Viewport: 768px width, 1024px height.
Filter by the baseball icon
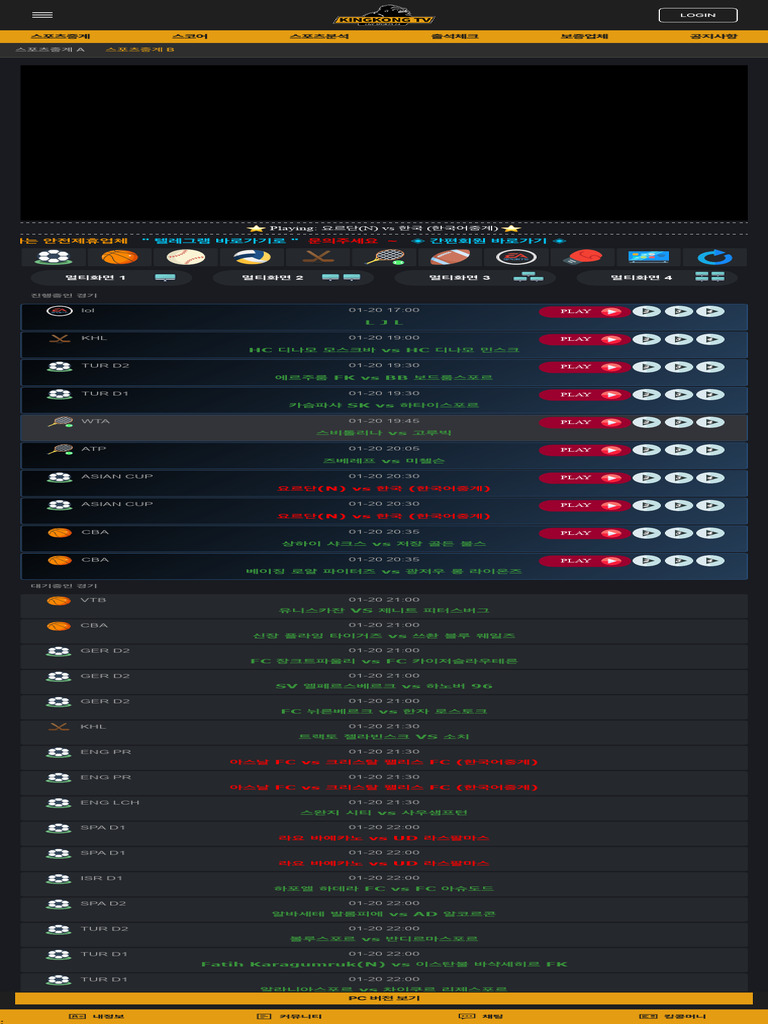185,257
